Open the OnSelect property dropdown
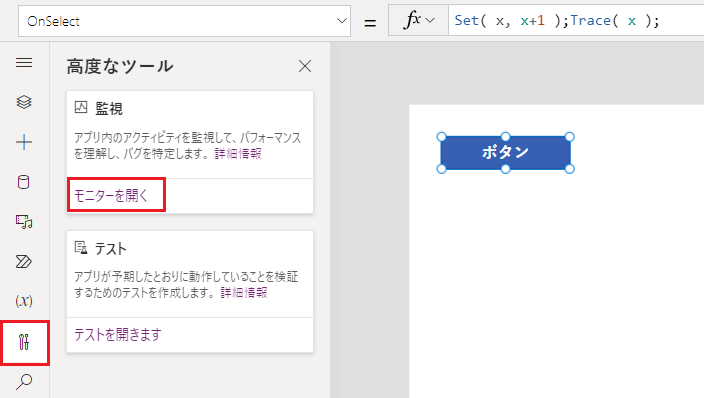The image size is (704, 398). click(184, 21)
